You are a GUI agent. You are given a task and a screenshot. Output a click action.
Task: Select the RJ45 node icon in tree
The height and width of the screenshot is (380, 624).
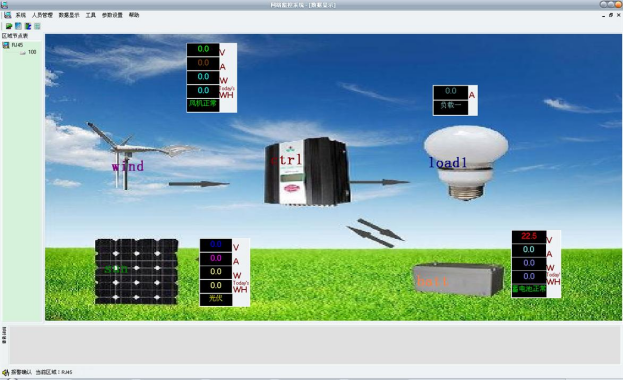(6, 45)
